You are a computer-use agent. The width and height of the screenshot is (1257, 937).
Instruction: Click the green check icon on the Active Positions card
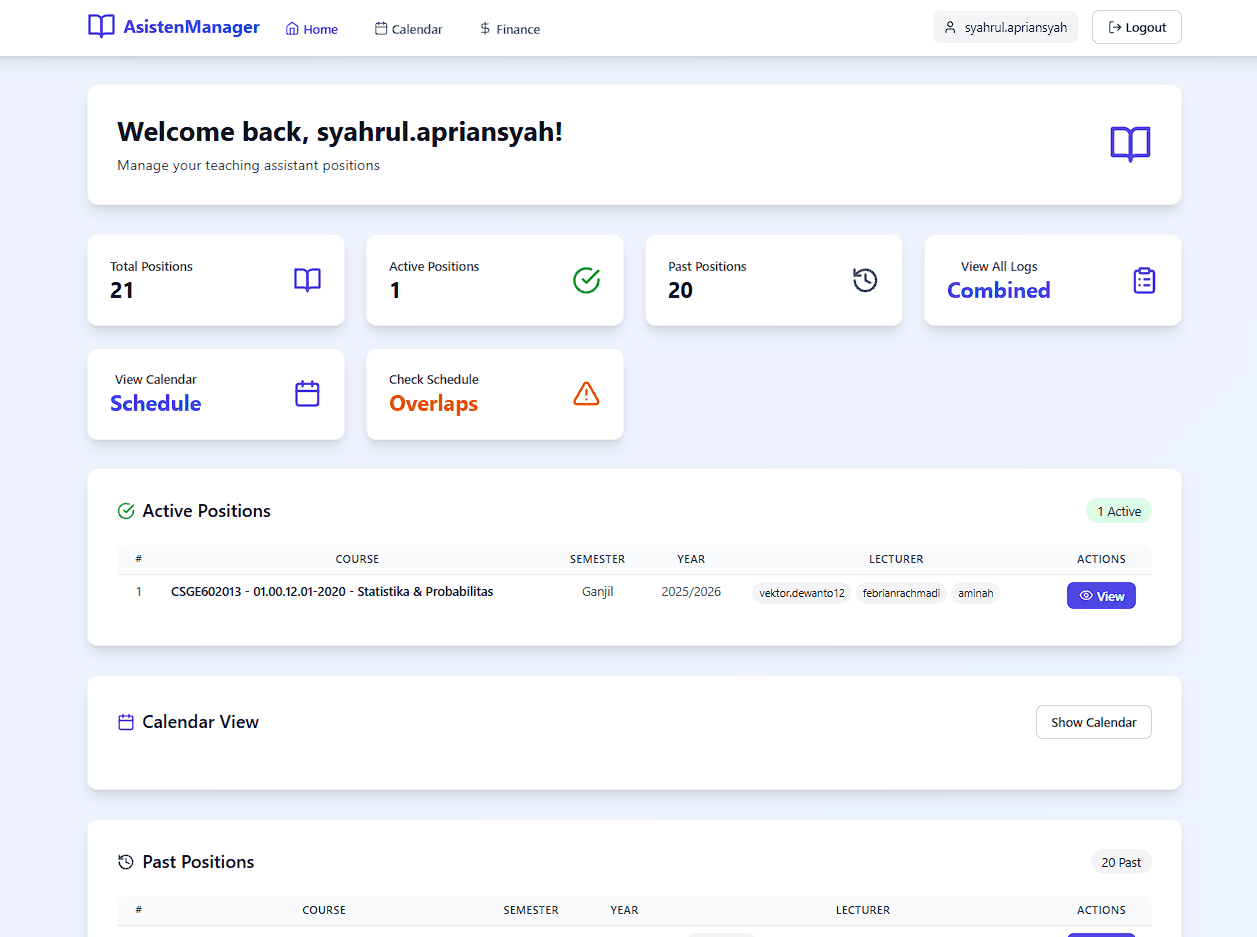tap(586, 280)
